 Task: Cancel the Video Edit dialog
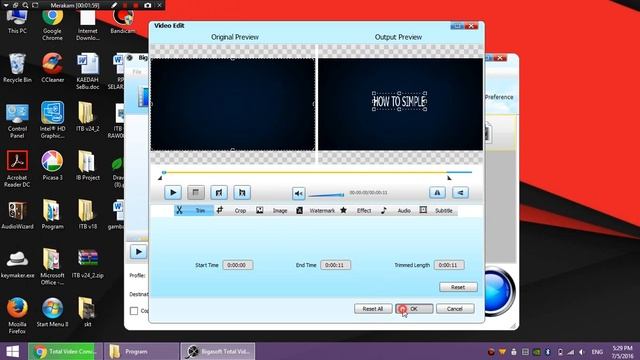tap(455, 309)
